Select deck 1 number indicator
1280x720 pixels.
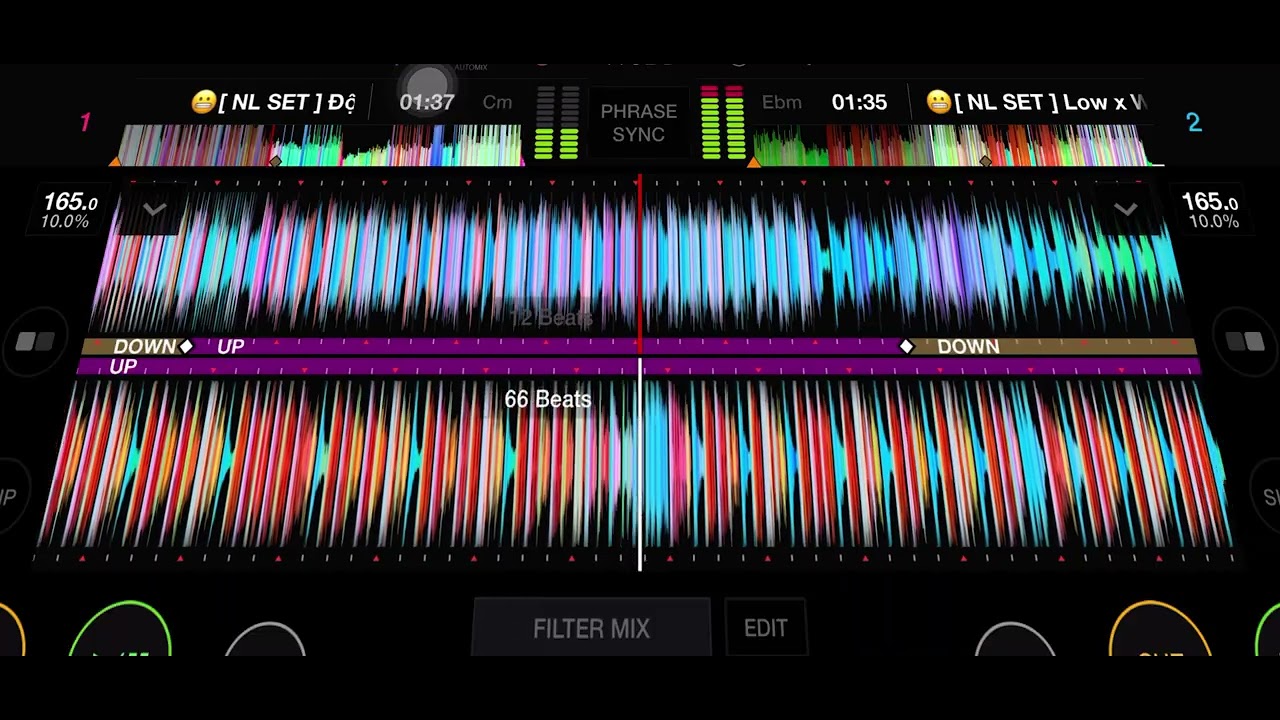pos(85,122)
